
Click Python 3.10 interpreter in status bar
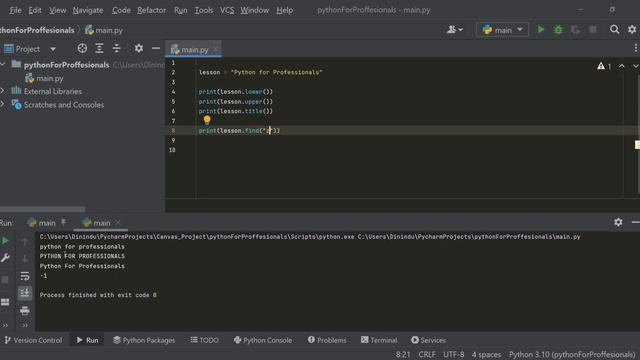[572, 354]
